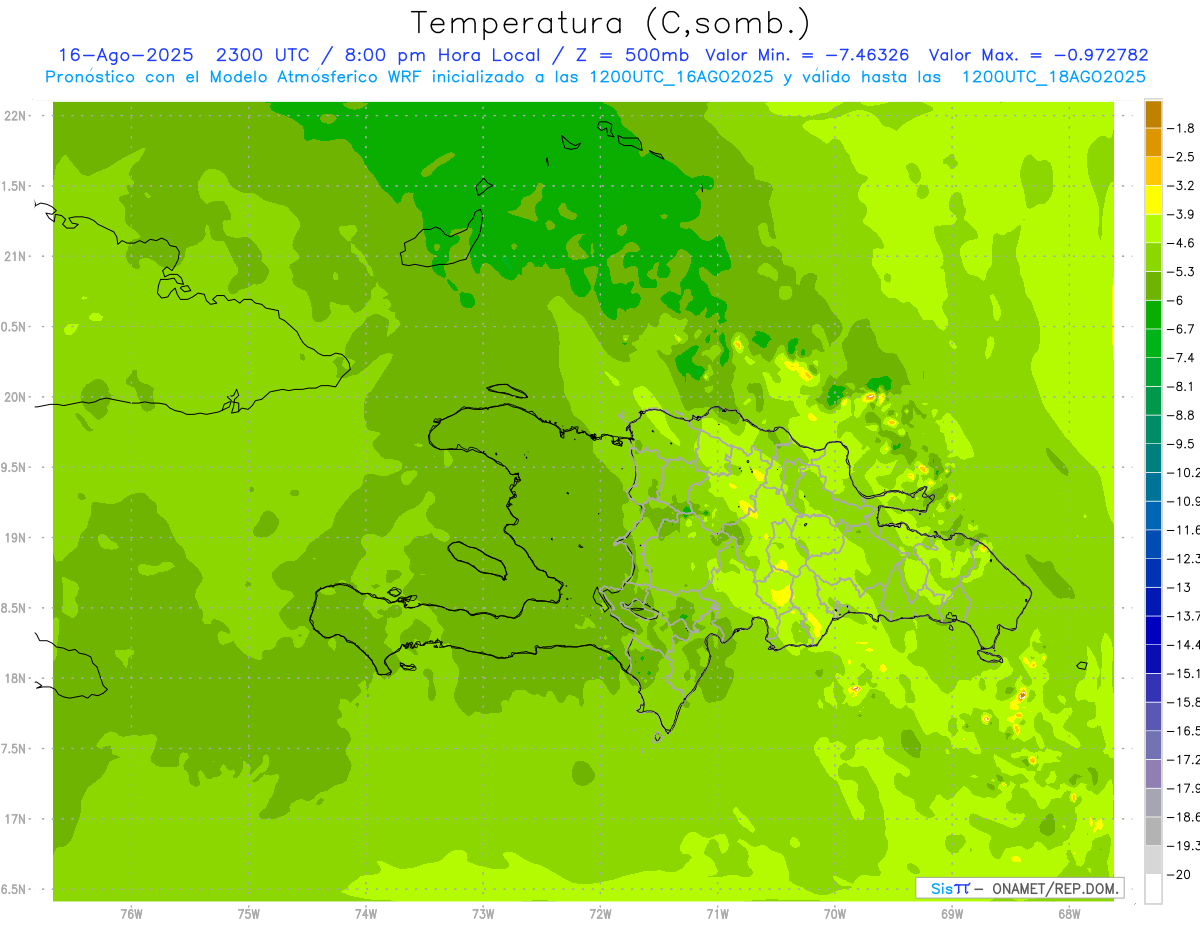This screenshot has width=1200, height=927.
Task: Click the '19N' latitude label
Action: 16,538
